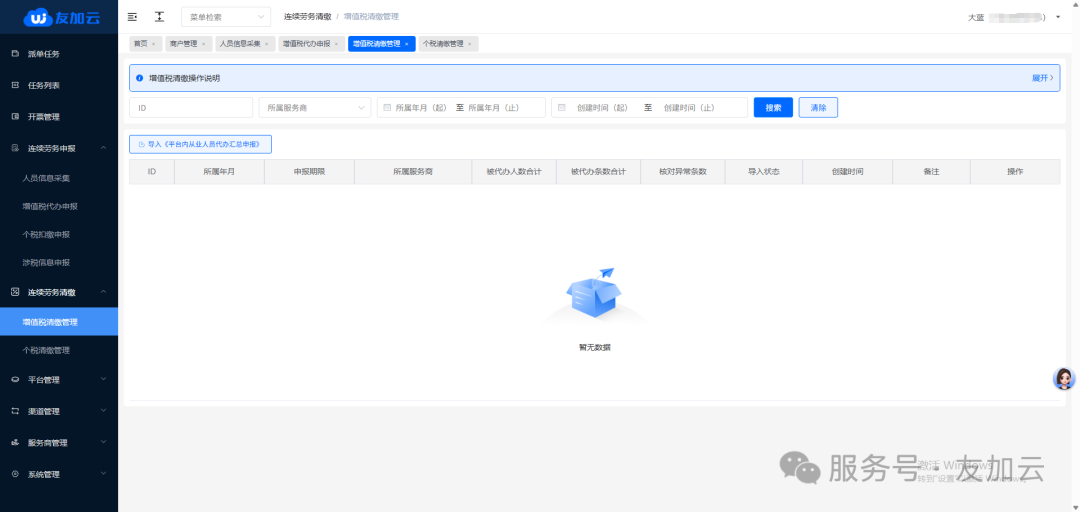The height and width of the screenshot is (512, 1080).
Task: Switch to the 人员信息采集 tab
Action: point(240,43)
